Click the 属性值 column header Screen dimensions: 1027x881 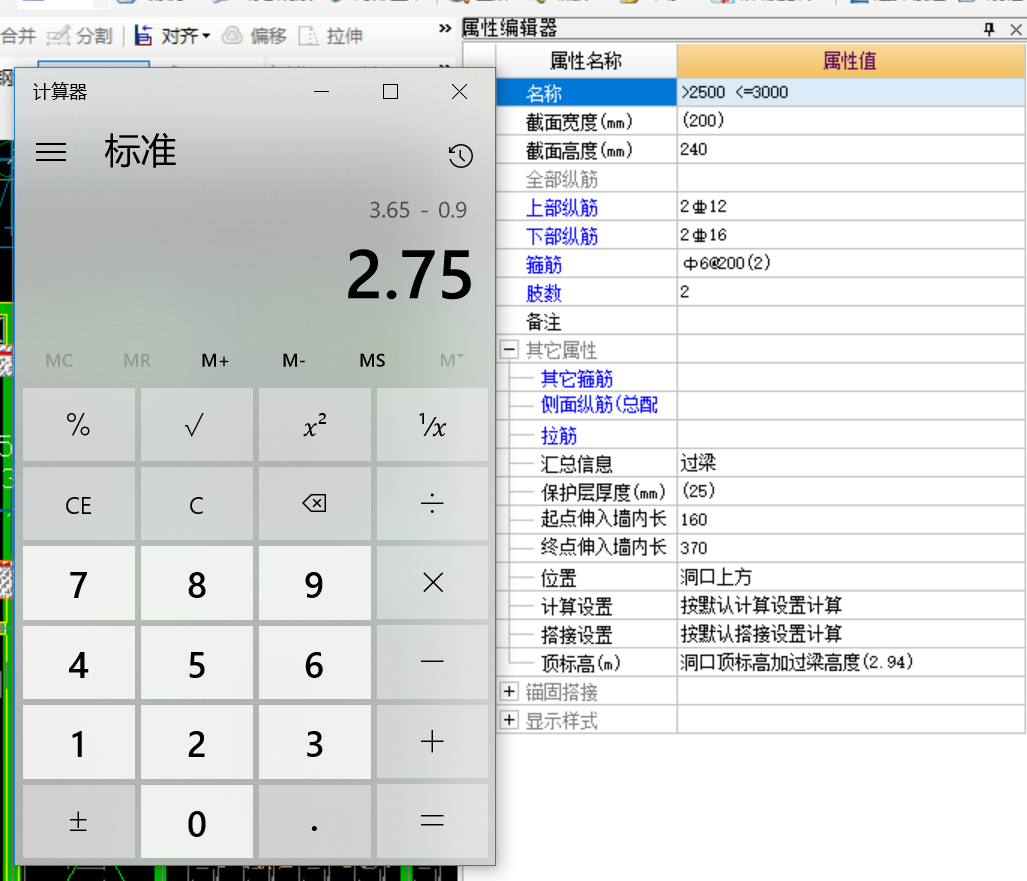pos(851,61)
